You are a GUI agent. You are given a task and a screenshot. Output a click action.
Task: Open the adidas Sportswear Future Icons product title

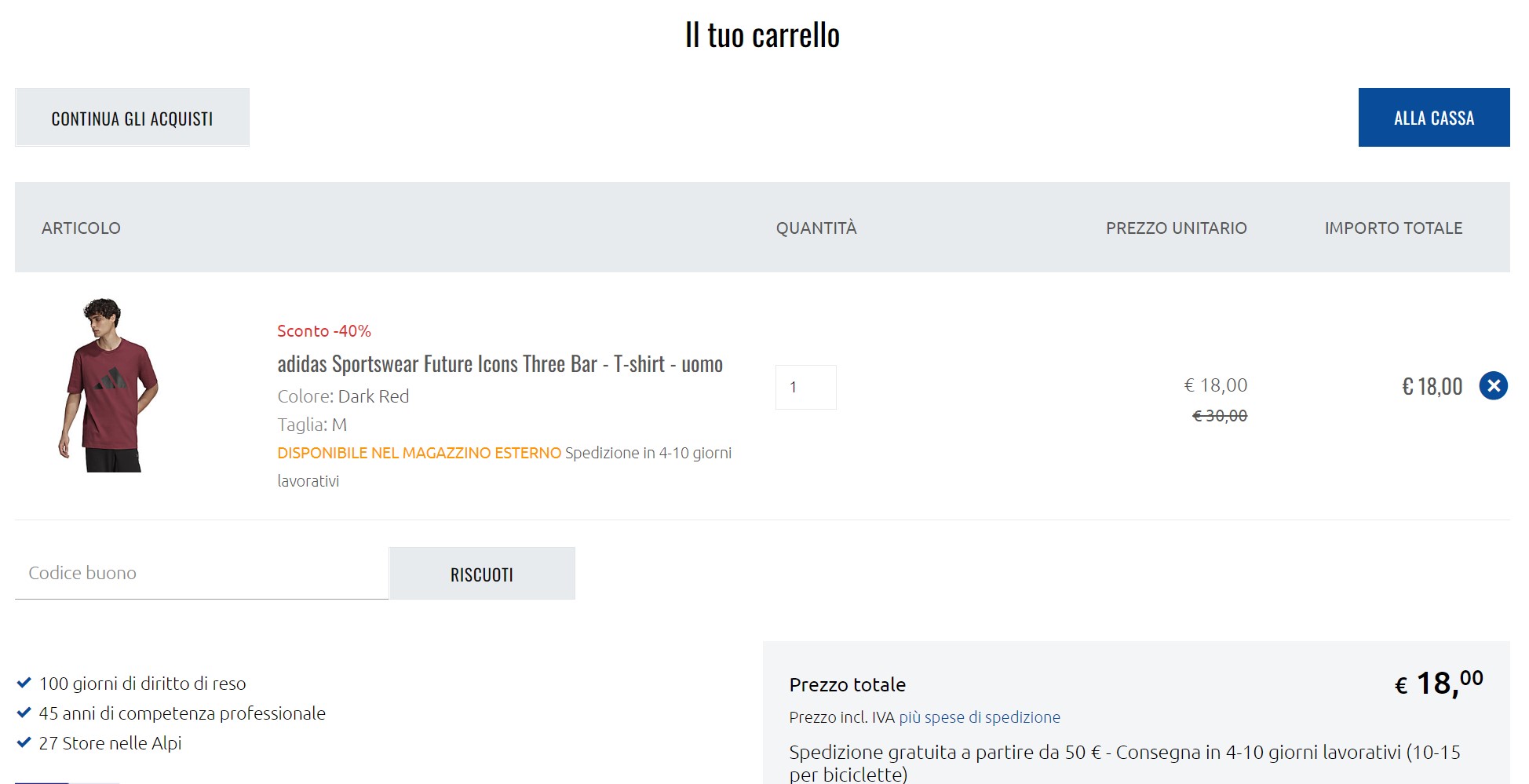click(x=500, y=364)
